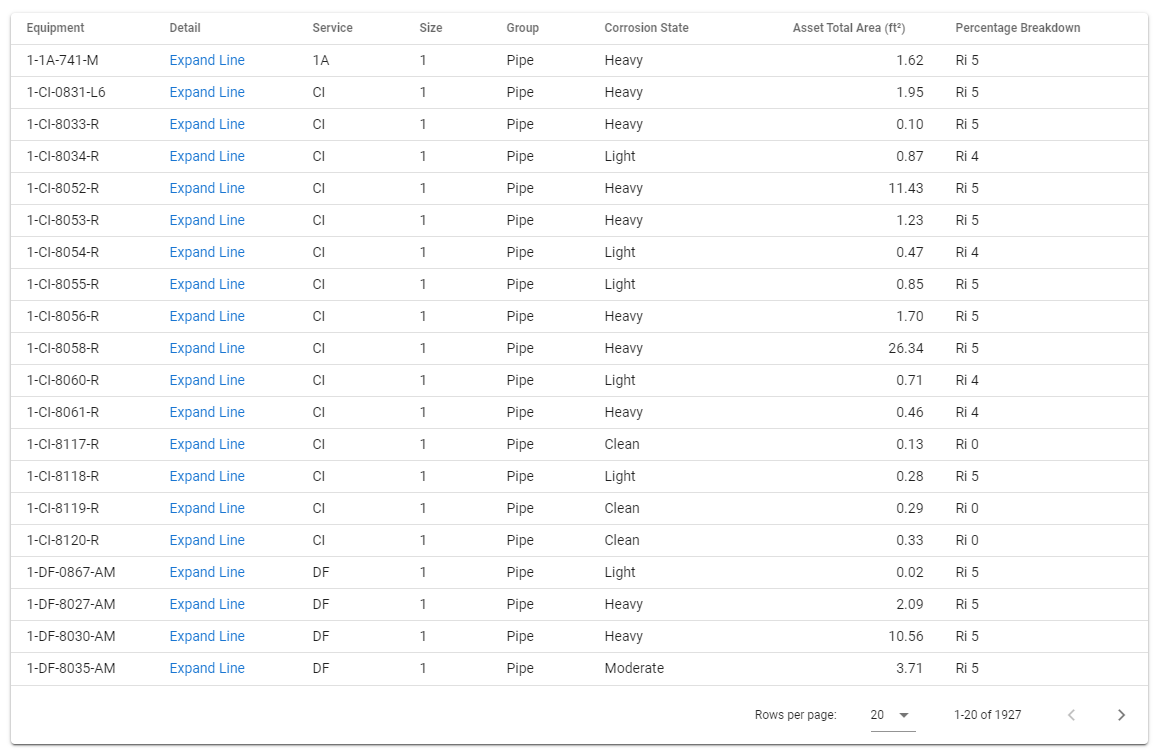This screenshot has height=752, width=1155.
Task: Go to the next page of results
Action: (x=1121, y=715)
